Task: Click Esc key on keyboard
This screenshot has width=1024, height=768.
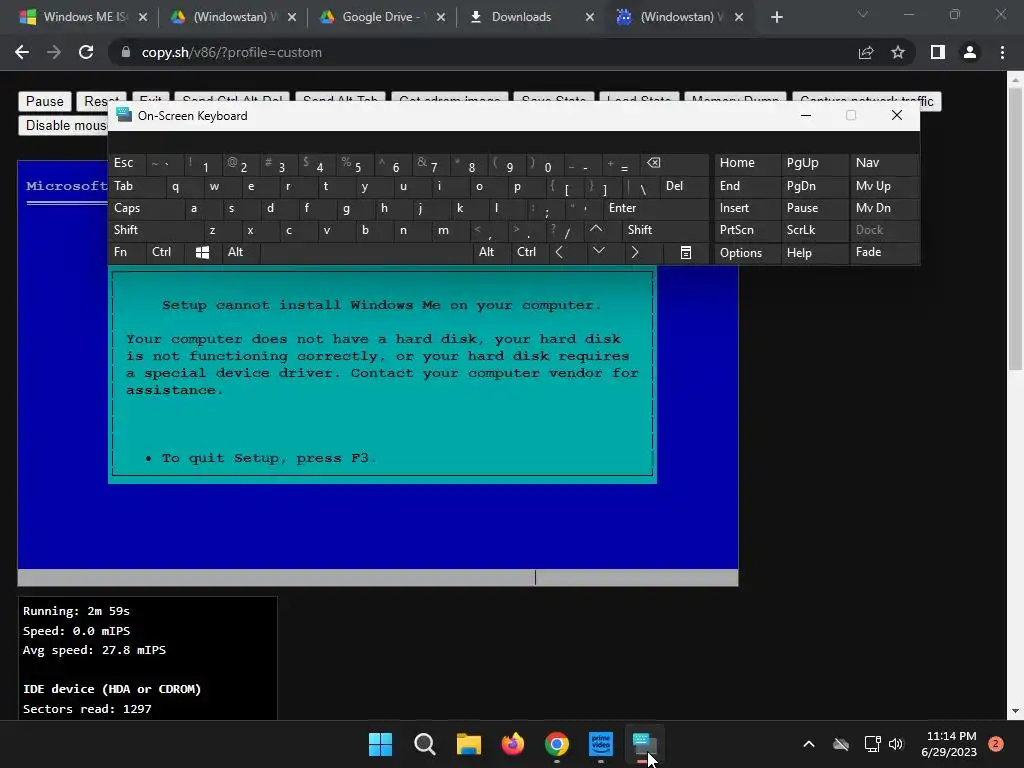Action: (127, 163)
